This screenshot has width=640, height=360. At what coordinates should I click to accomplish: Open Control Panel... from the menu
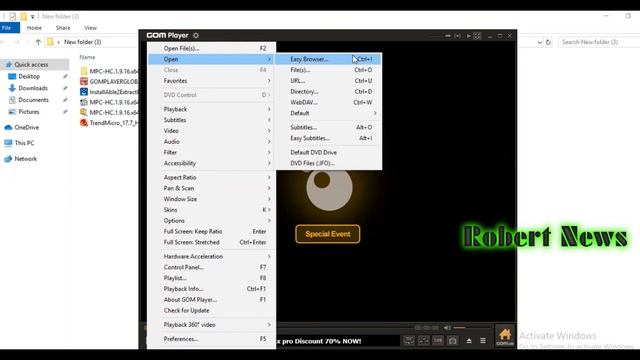pos(212,267)
